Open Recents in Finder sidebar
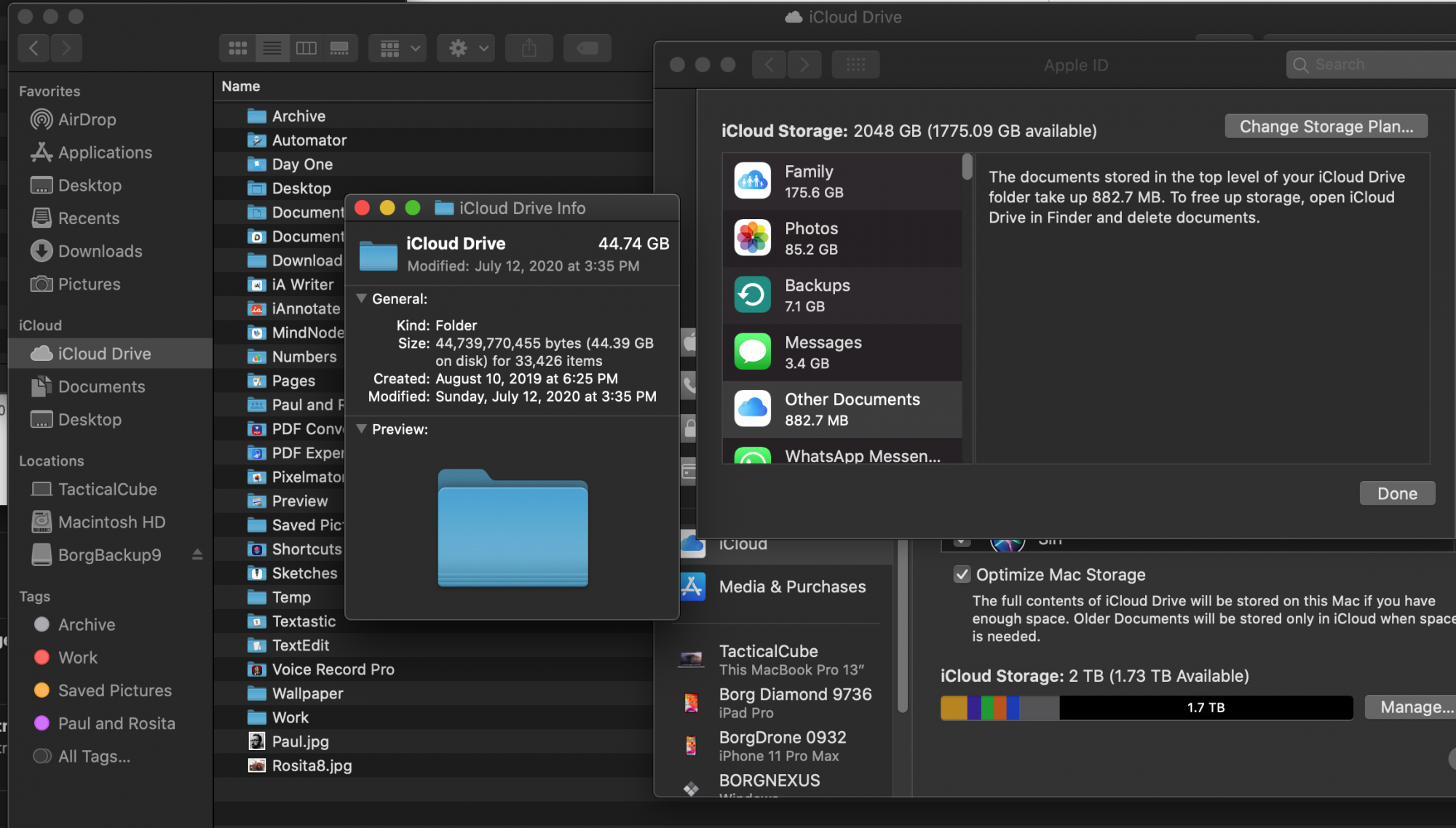This screenshot has width=1456, height=828. coord(75,218)
